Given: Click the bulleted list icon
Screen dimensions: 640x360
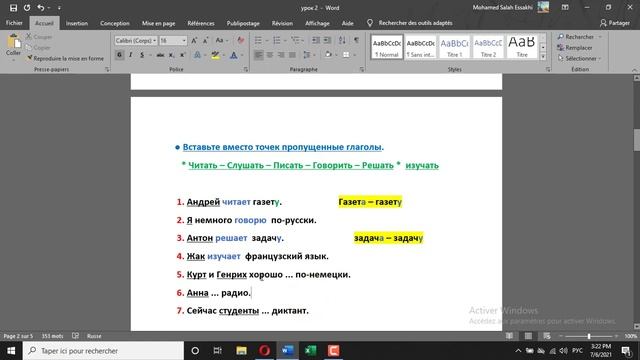Looking at the screenshot, I should [258, 40].
